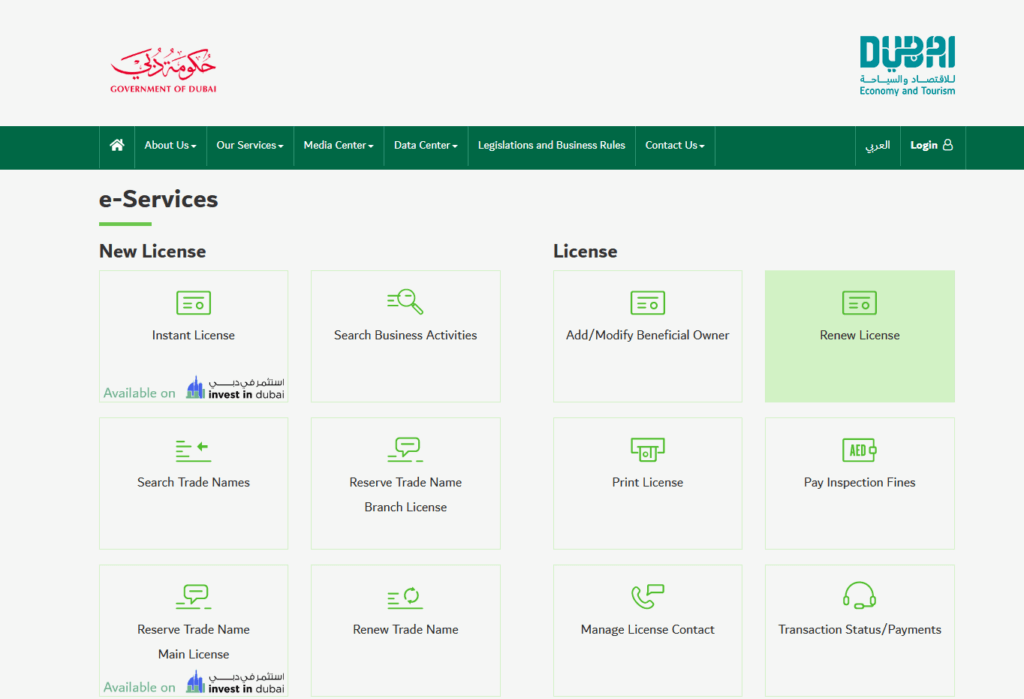Select the Renew Trade Name refresh icon
Screen dimensions: 1024x699
[x=405, y=595]
